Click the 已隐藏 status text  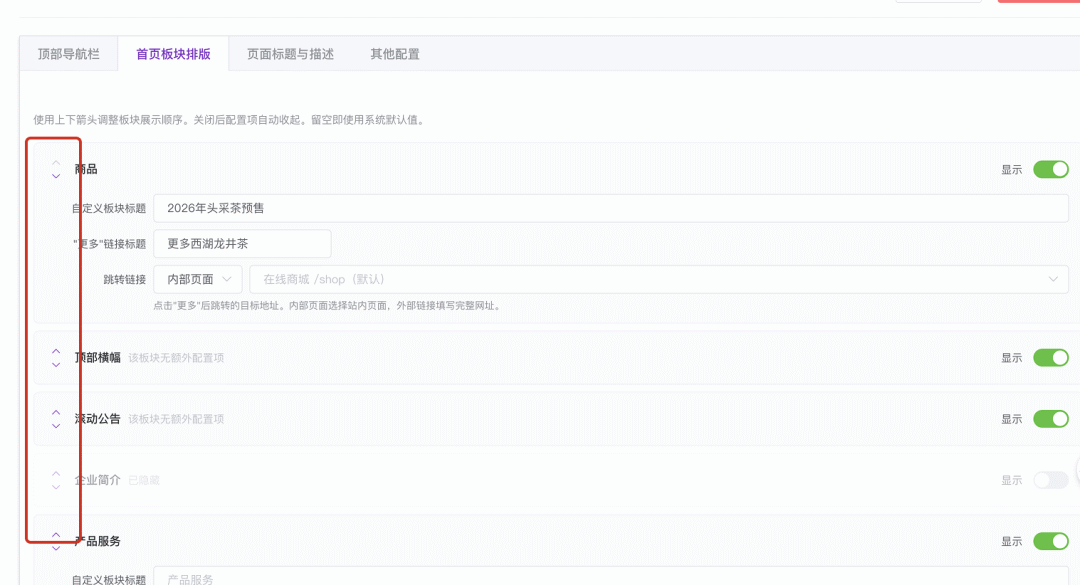144,480
